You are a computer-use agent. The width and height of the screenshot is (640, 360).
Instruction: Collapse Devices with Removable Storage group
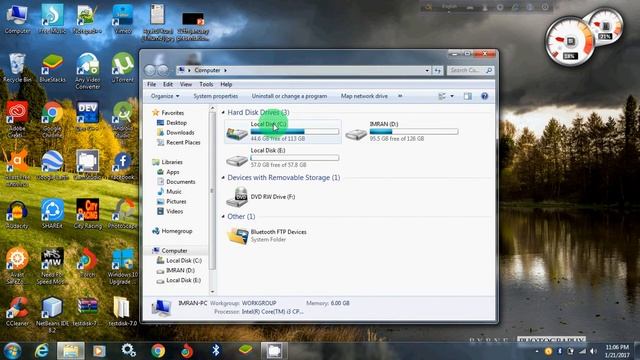pyautogui.click(x=223, y=178)
